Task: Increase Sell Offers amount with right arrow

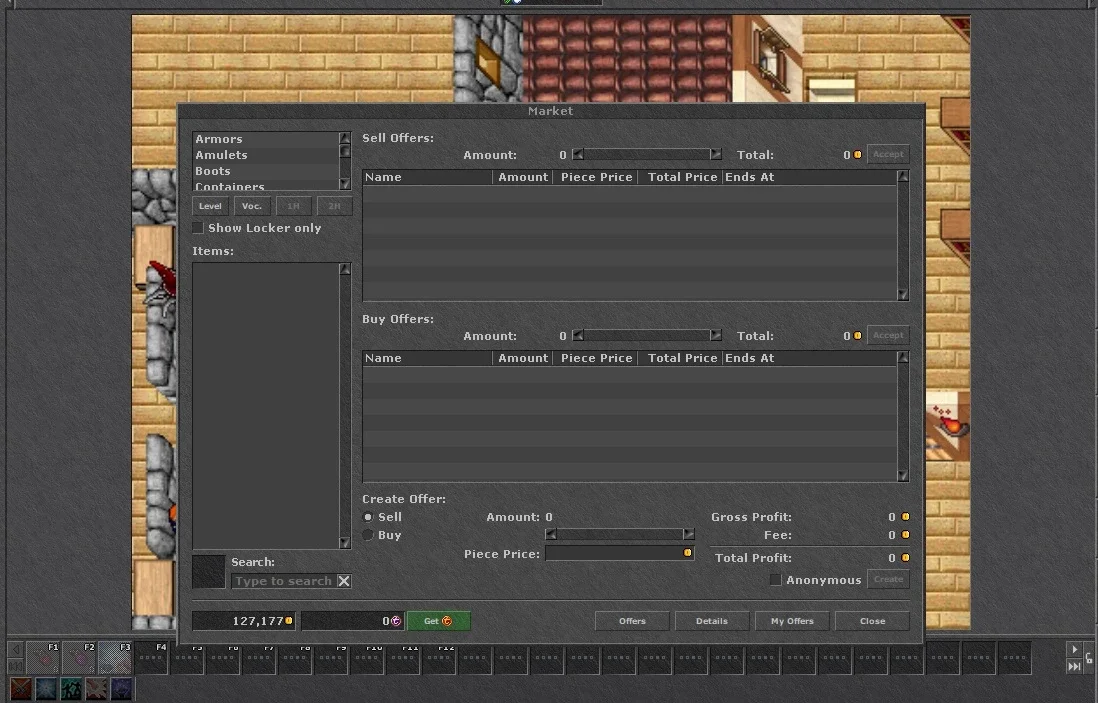Action: coord(716,154)
